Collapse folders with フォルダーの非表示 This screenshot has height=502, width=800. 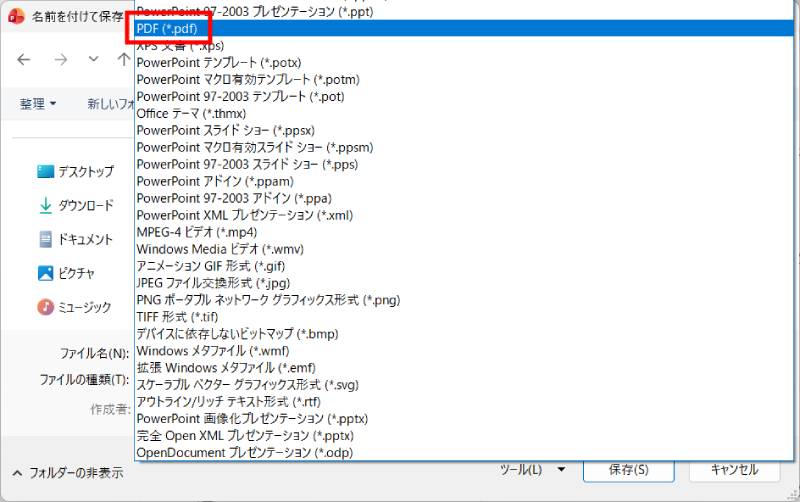tap(67, 472)
